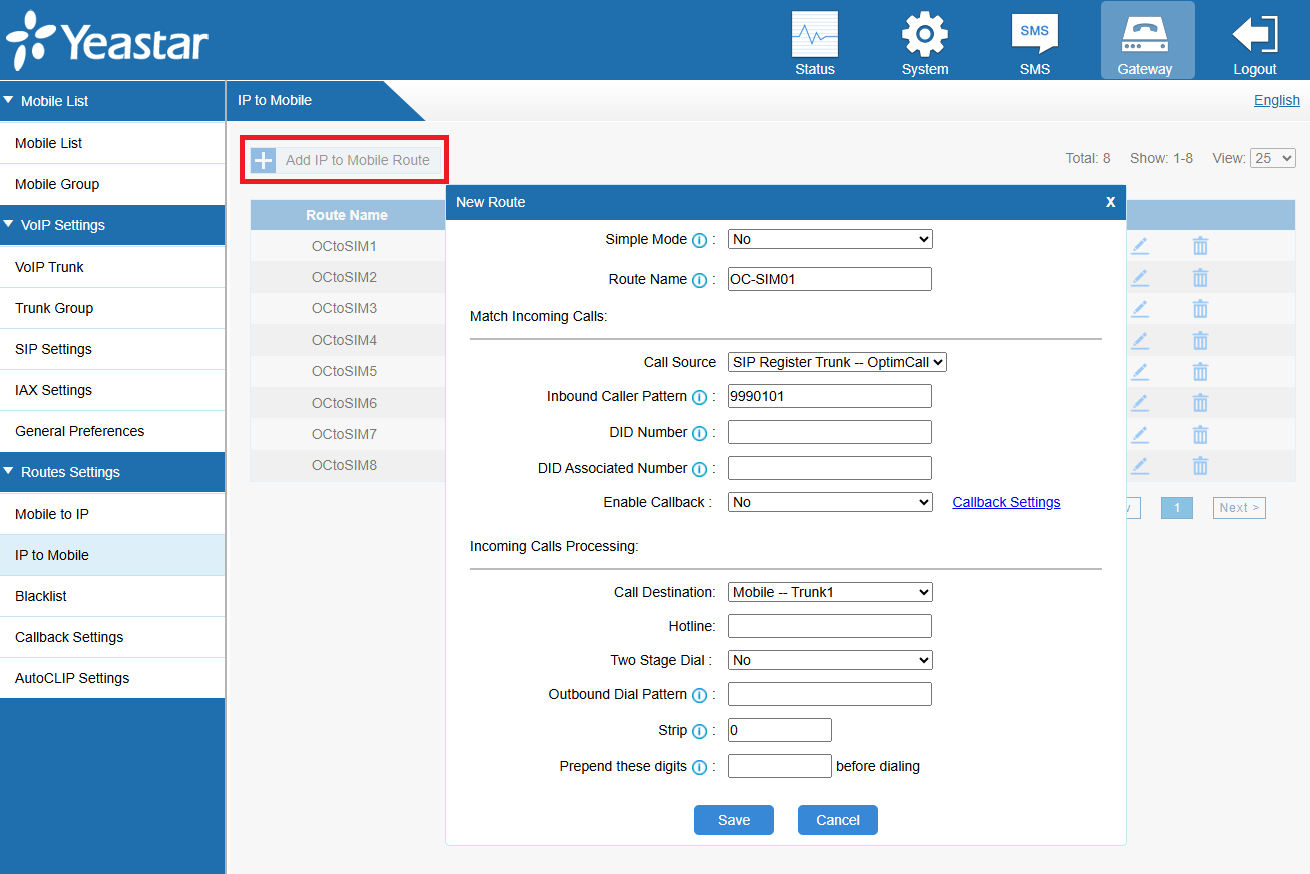
Task: Open Trunk Group settings
Action: [112, 308]
